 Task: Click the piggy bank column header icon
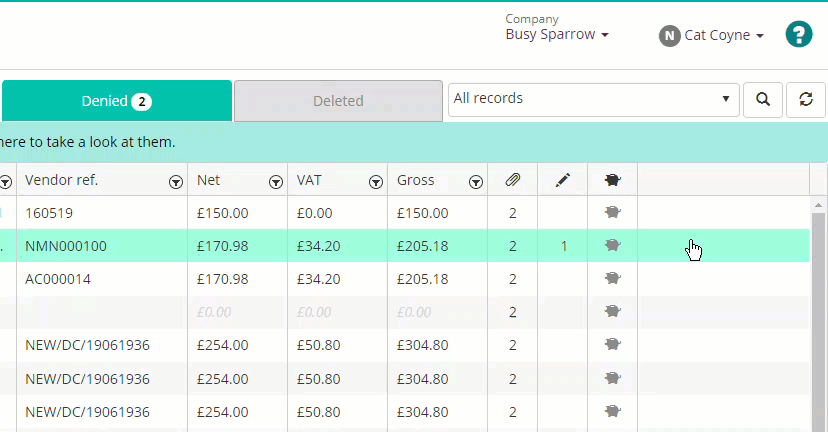613,180
